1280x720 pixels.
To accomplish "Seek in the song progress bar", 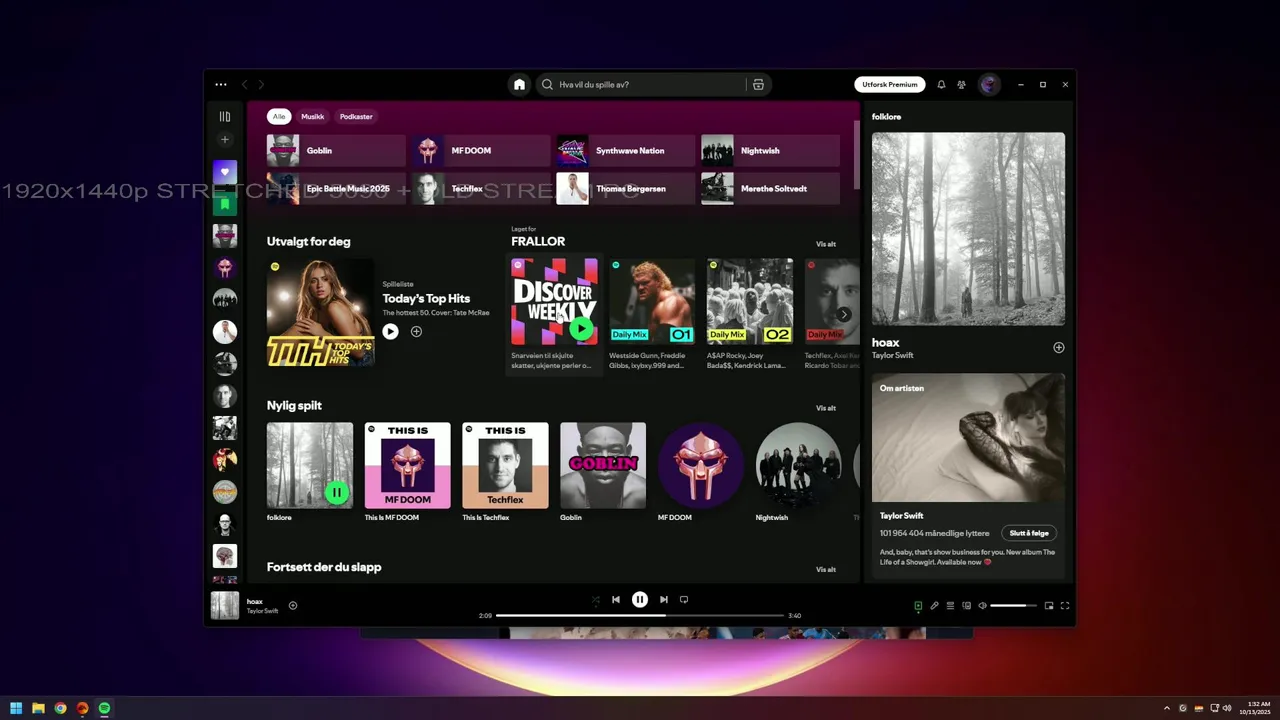I will [x=640, y=616].
